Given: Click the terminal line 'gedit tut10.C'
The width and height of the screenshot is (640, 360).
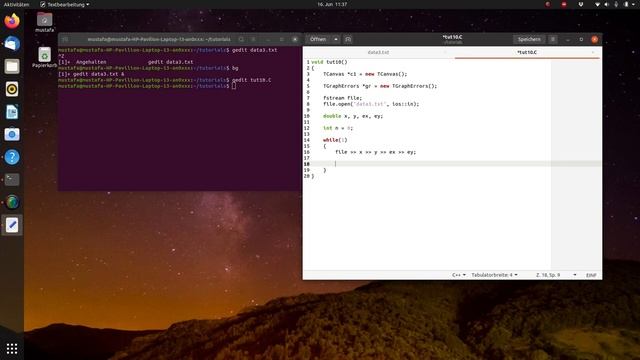Looking at the screenshot, I should (164, 80).
